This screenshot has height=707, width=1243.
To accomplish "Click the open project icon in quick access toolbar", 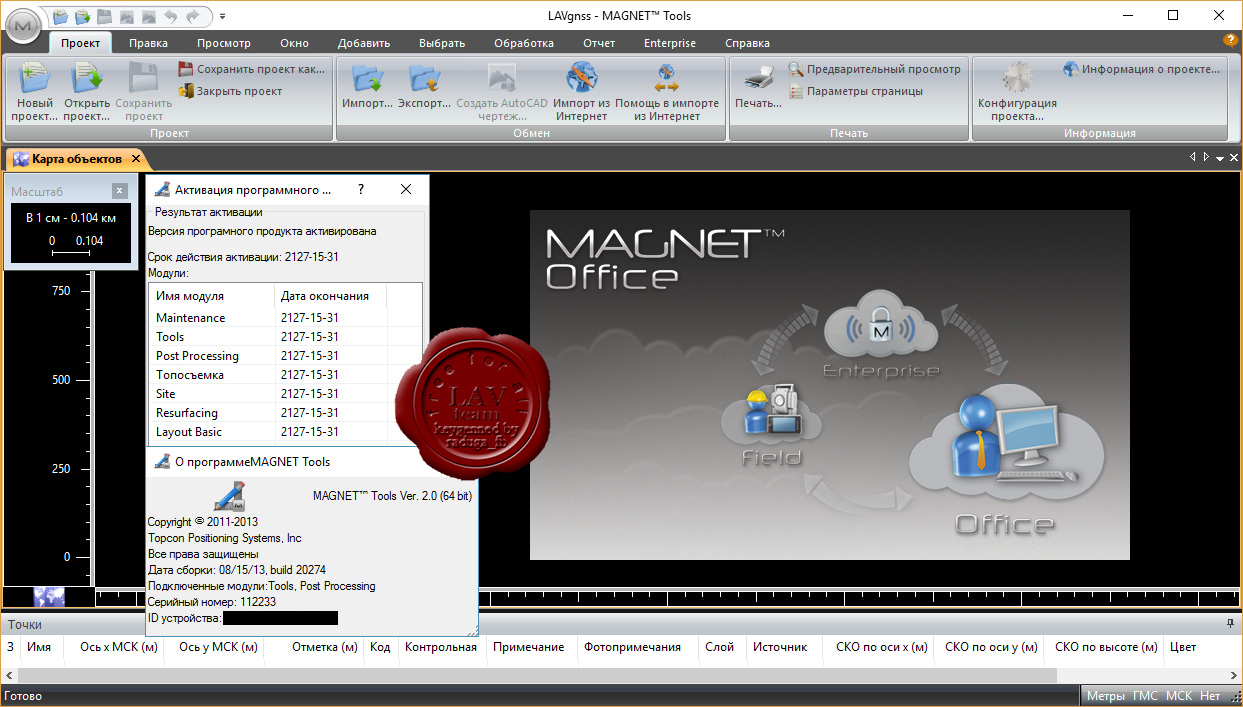I will pyautogui.click(x=82, y=16).
